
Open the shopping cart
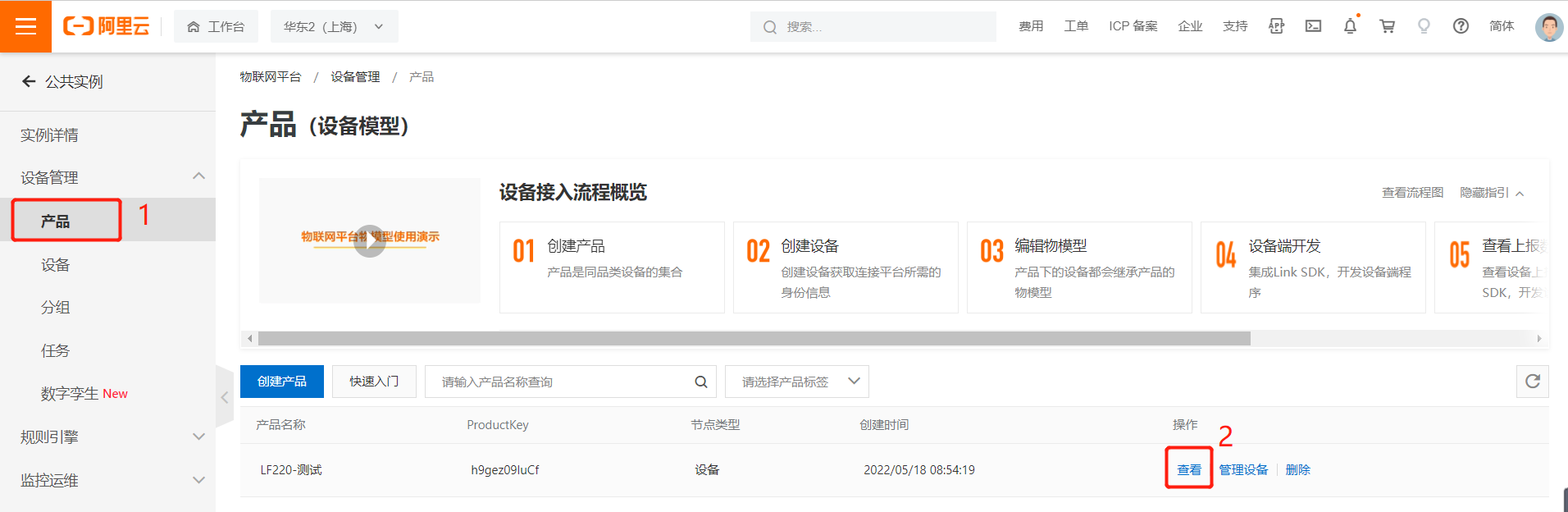[x=1387, y=26]
